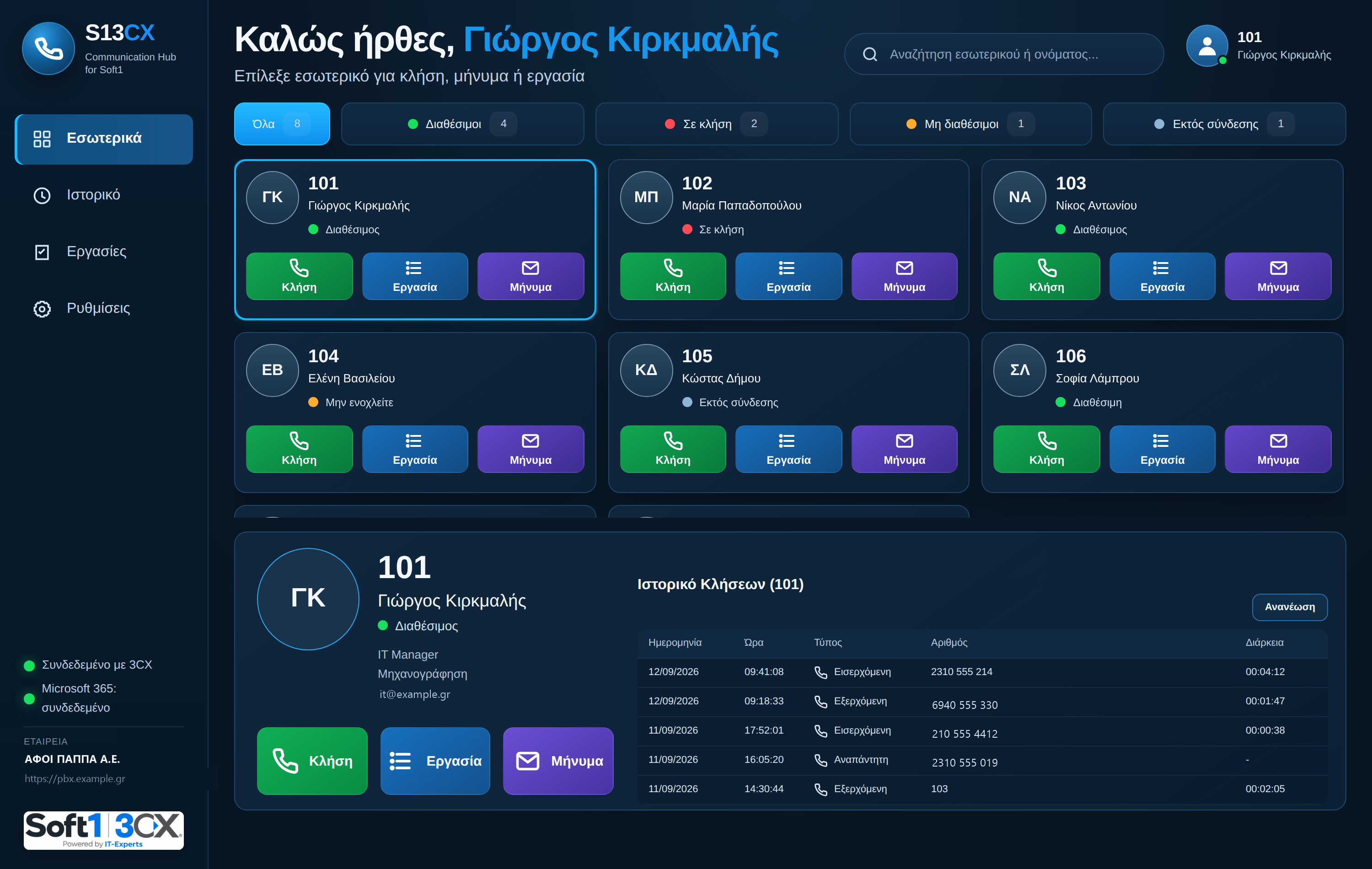Create task for extension 103

pos(1163,276)
